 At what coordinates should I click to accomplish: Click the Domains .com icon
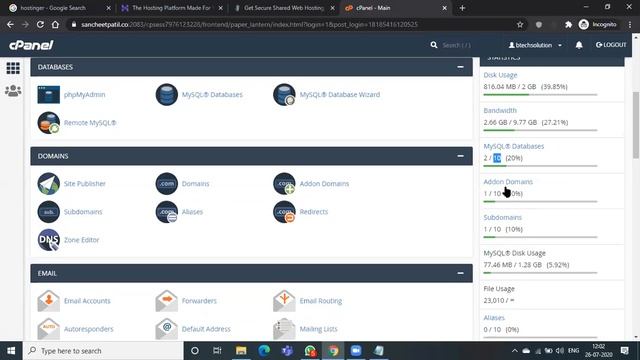pos(167,184)
